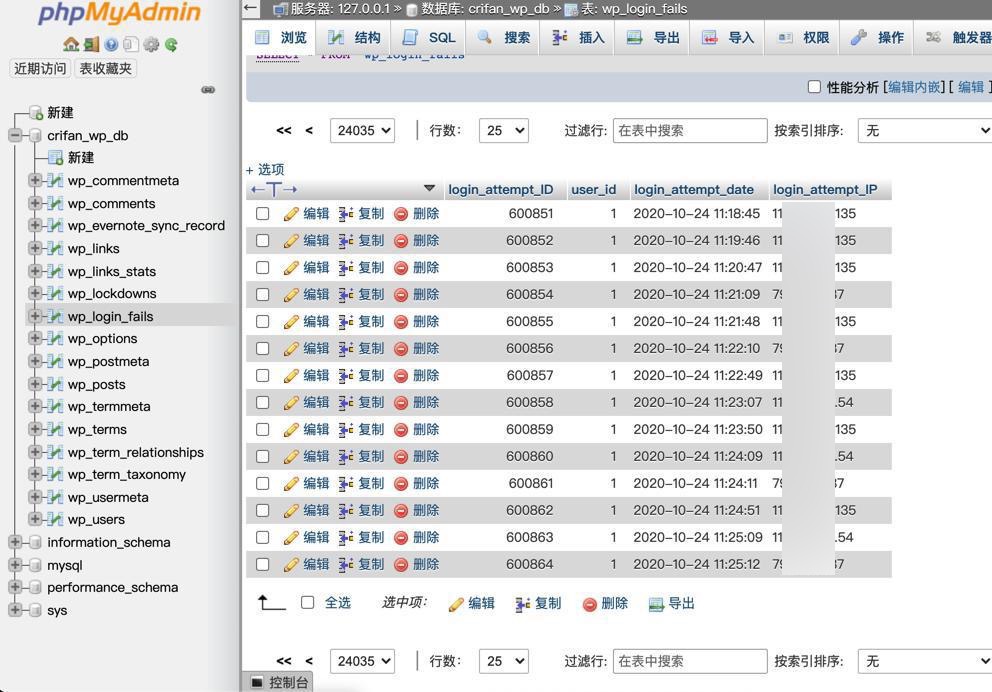Tick the 全选 select-all checkbox
The height and width of the screenshot is (692, 992).
[307, 602]
